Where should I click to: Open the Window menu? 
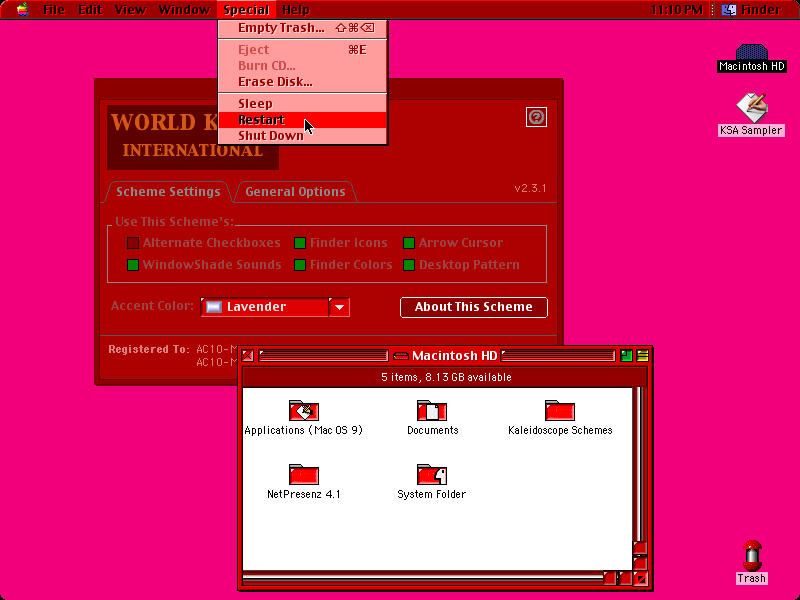click(x=184, y=10)
